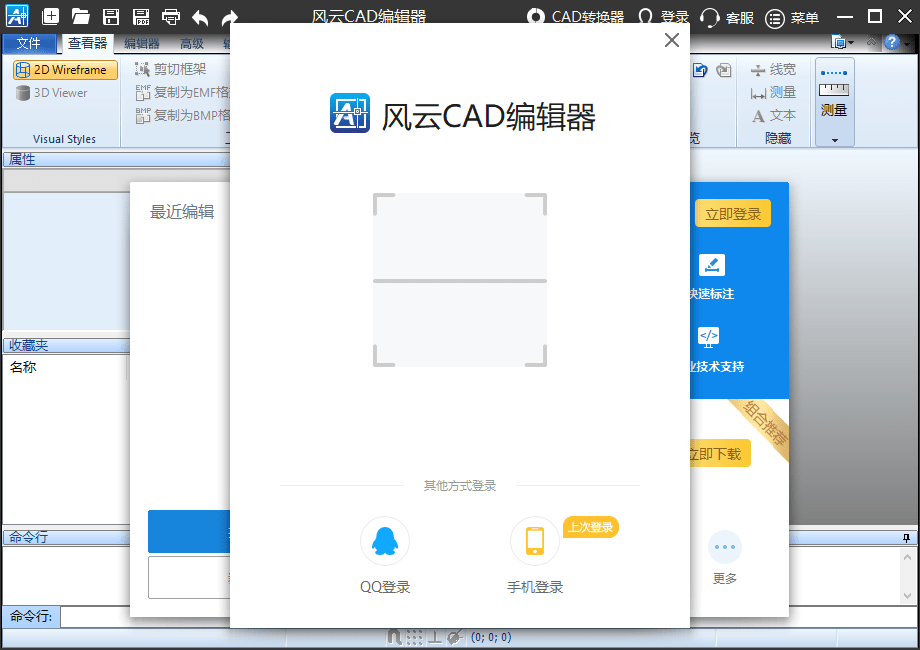The image size is (920, 650).
Task: Click the 其他方式登录 label
Action: click(x=460, y=486)
